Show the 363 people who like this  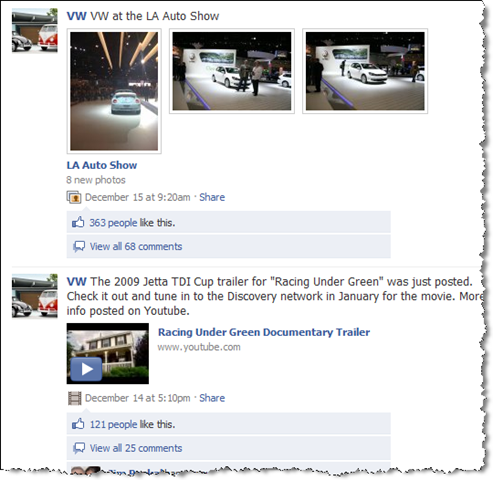click(113, 223)
